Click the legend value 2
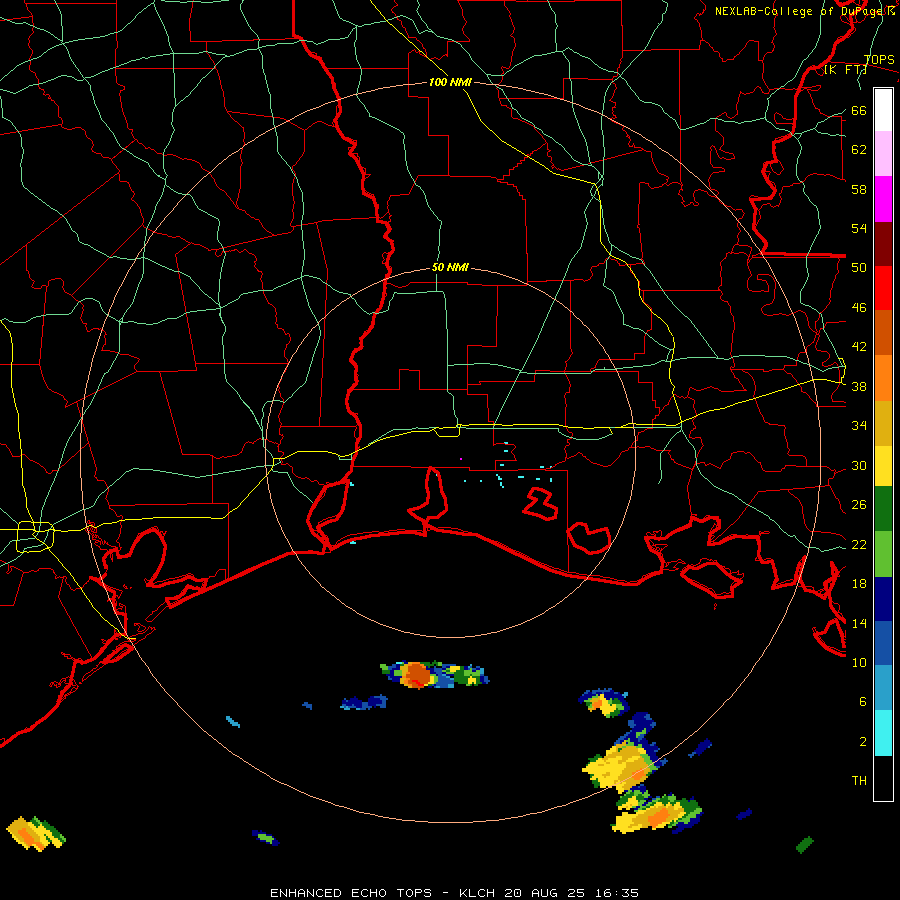Image resolution: width=900 pixels, height=900 pixels. click(863, 742)
